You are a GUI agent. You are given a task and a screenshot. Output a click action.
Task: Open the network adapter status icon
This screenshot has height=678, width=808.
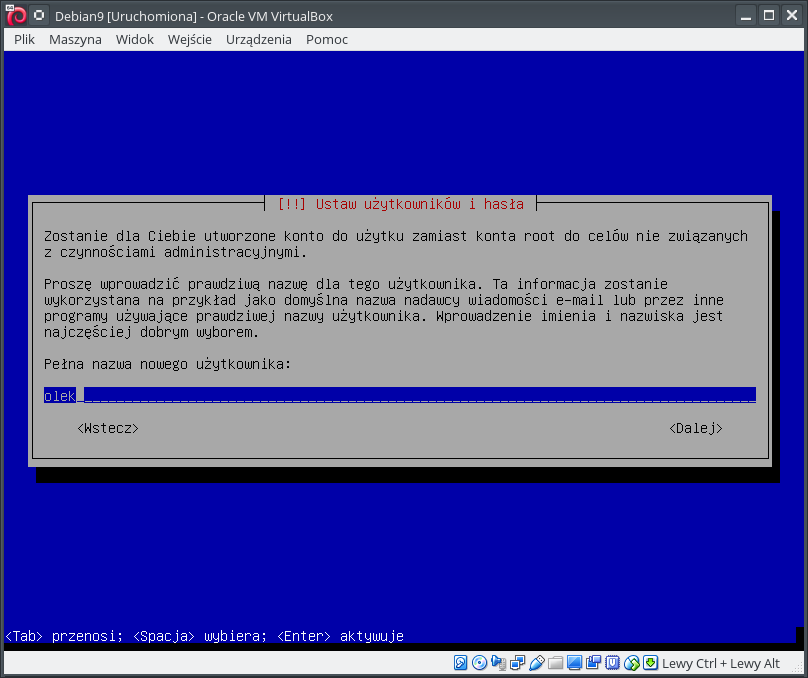click(x=517, y=663)
